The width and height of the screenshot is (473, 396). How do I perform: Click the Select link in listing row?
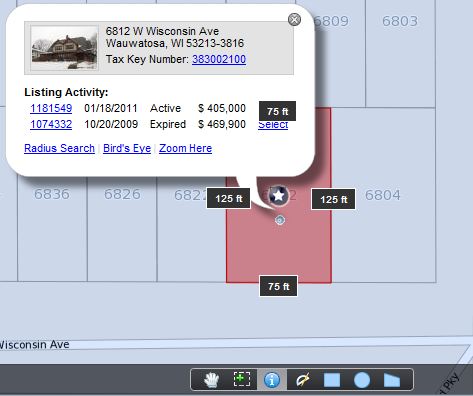click(273, 125)
